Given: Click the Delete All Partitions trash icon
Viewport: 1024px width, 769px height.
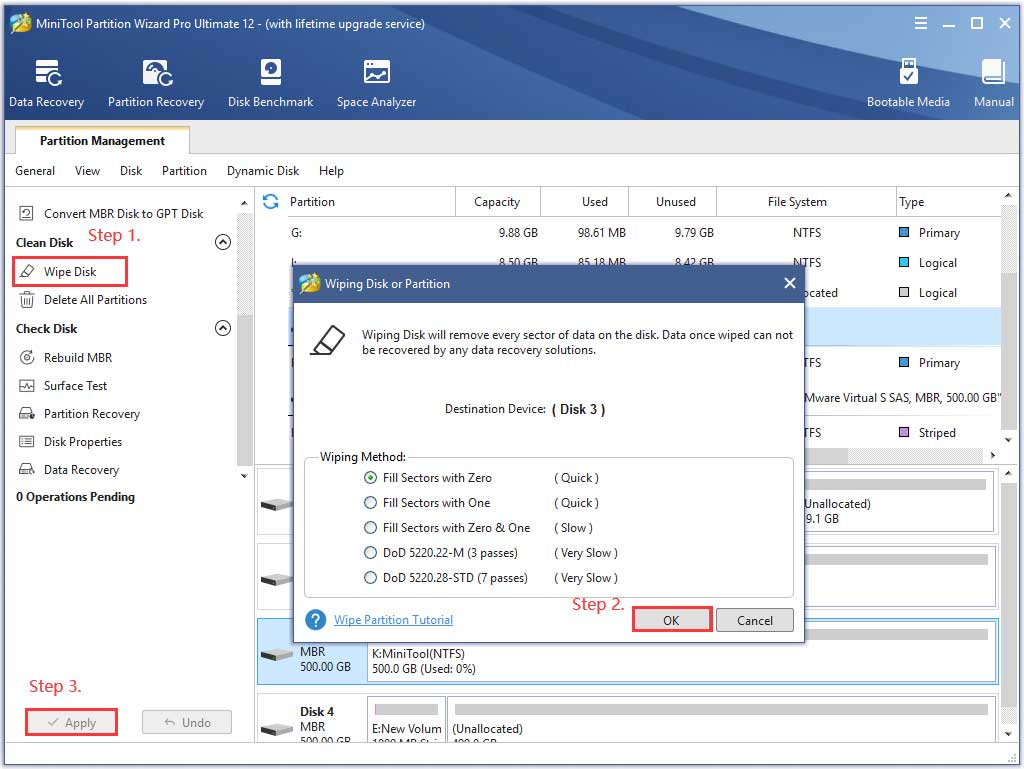Looking at the screenshot, I should coord(27,300).
